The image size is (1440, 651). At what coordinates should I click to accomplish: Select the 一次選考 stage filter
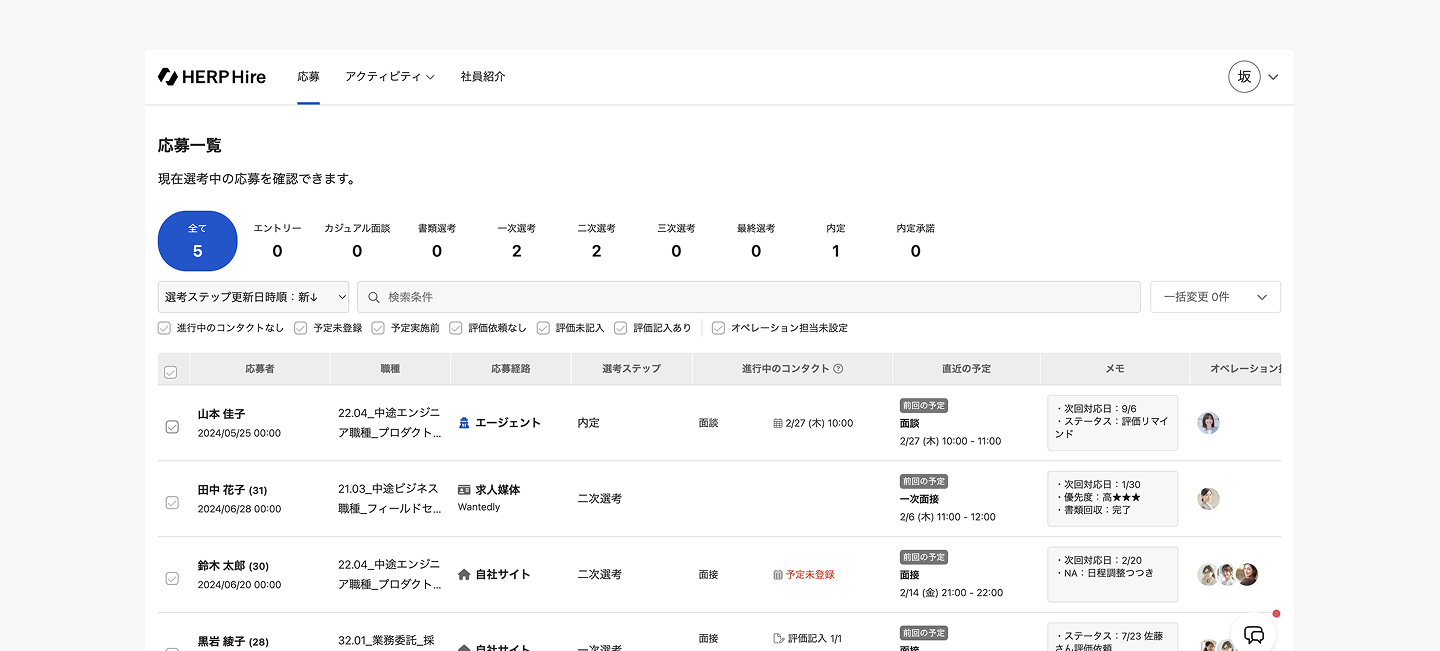[516, 241]
